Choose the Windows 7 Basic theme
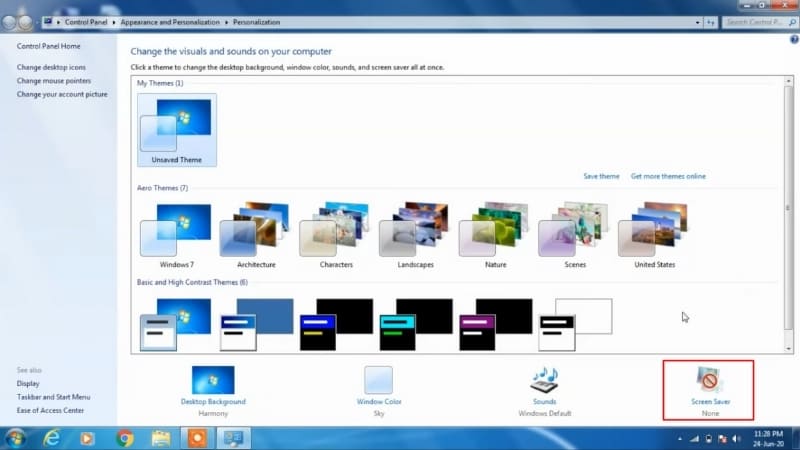800x450 pixels. (x=176, y=324)
